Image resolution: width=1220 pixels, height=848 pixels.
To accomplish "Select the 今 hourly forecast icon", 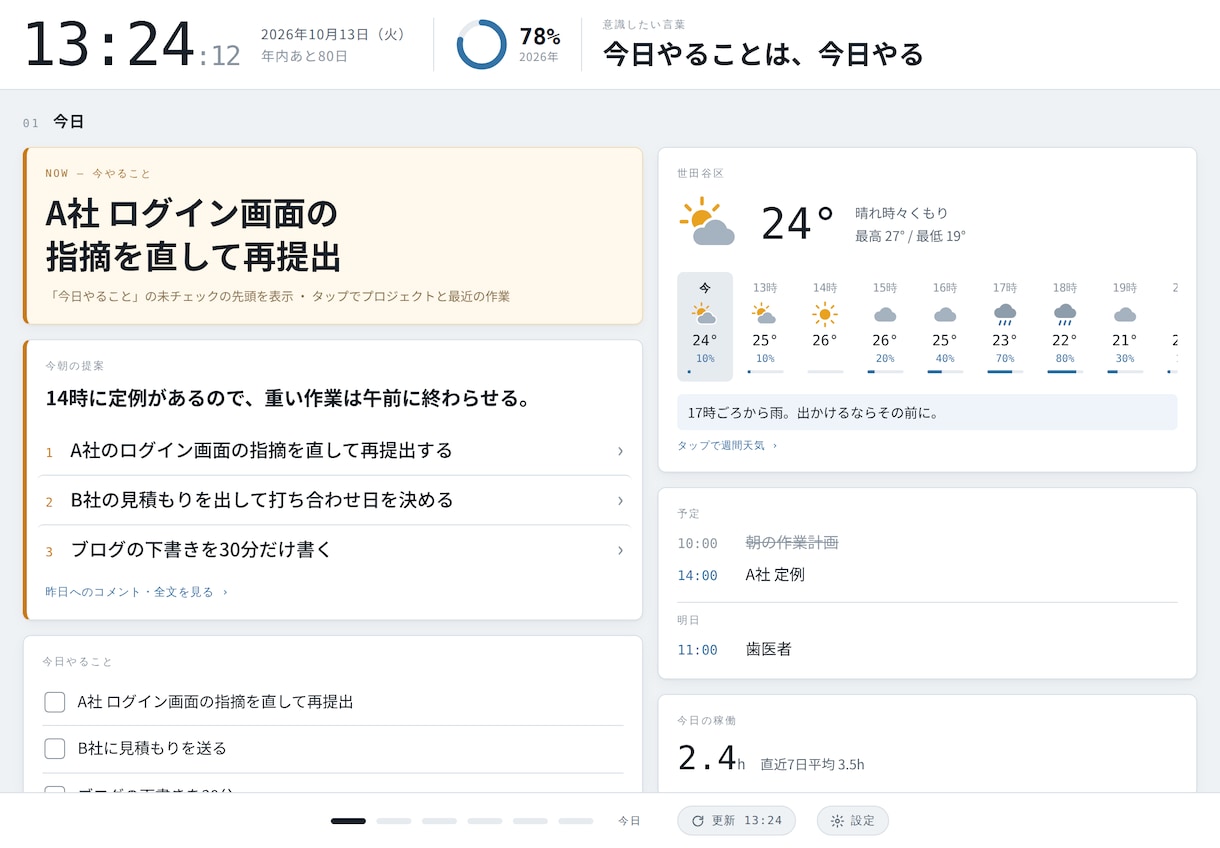I will (705, 314).
